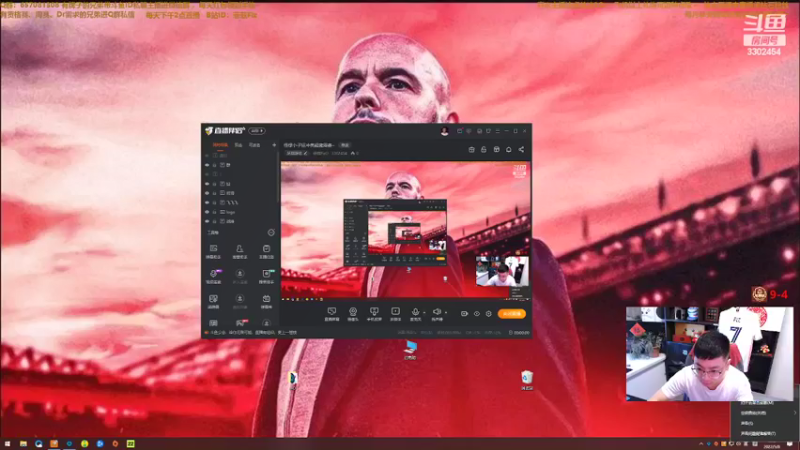The width and height of the screenshot is (800, 450).
Task: Add a webcam source in bottom toolbar
Action: (353, 314)
